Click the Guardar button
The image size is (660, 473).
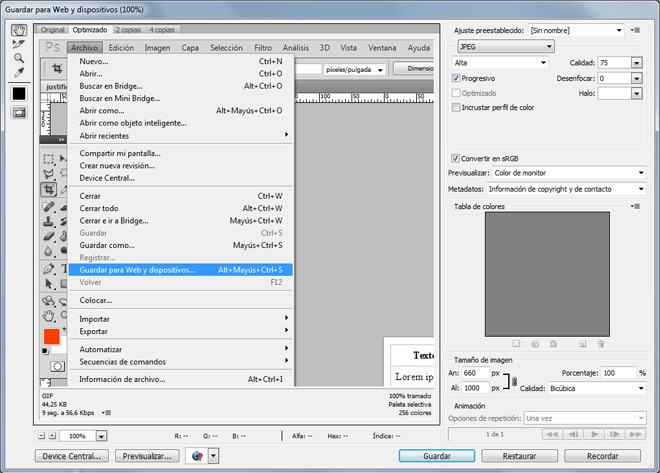(437, 456)
